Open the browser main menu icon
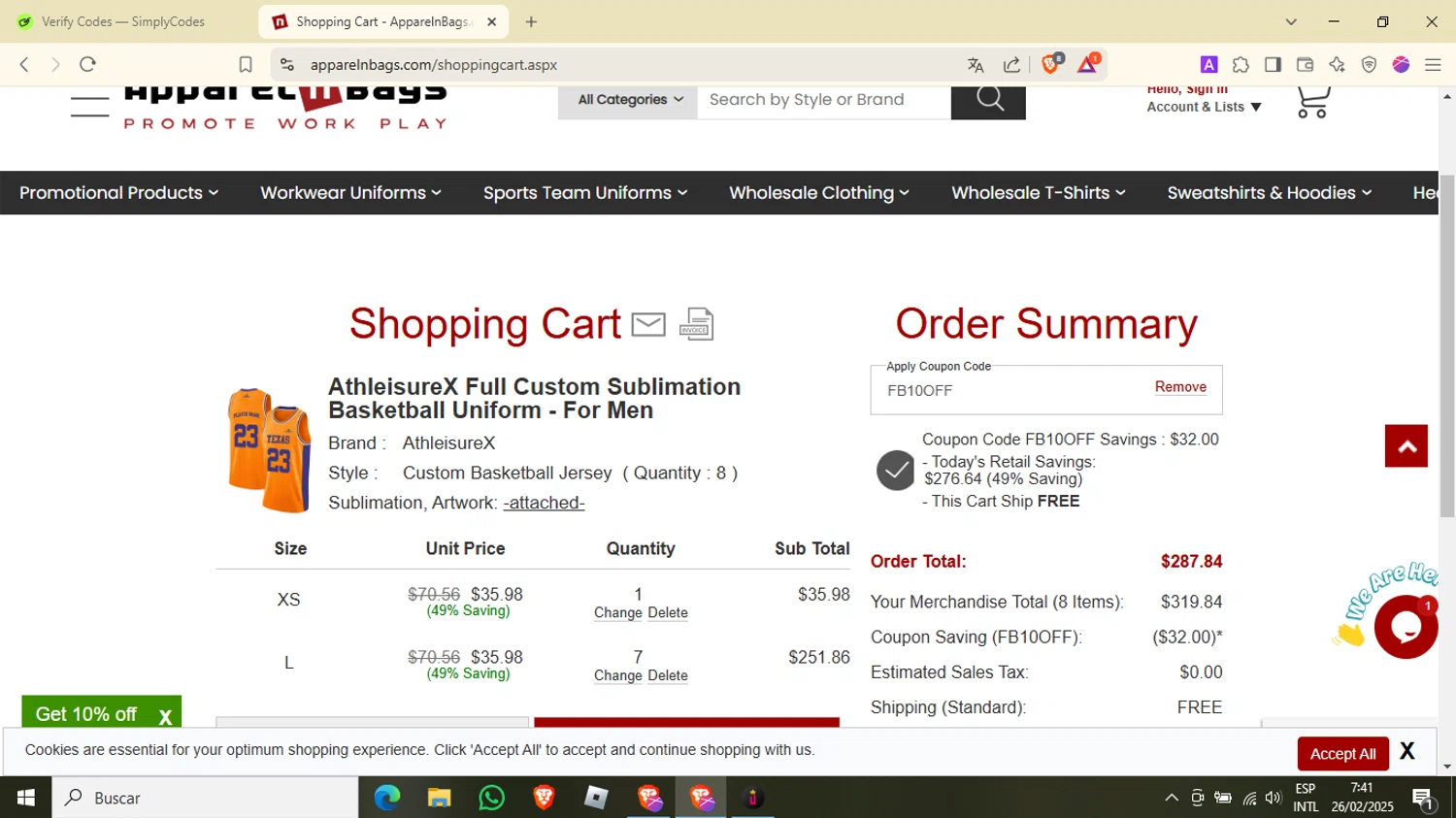This screenshot has width=1456, height=818. [x=1433, y=65]
